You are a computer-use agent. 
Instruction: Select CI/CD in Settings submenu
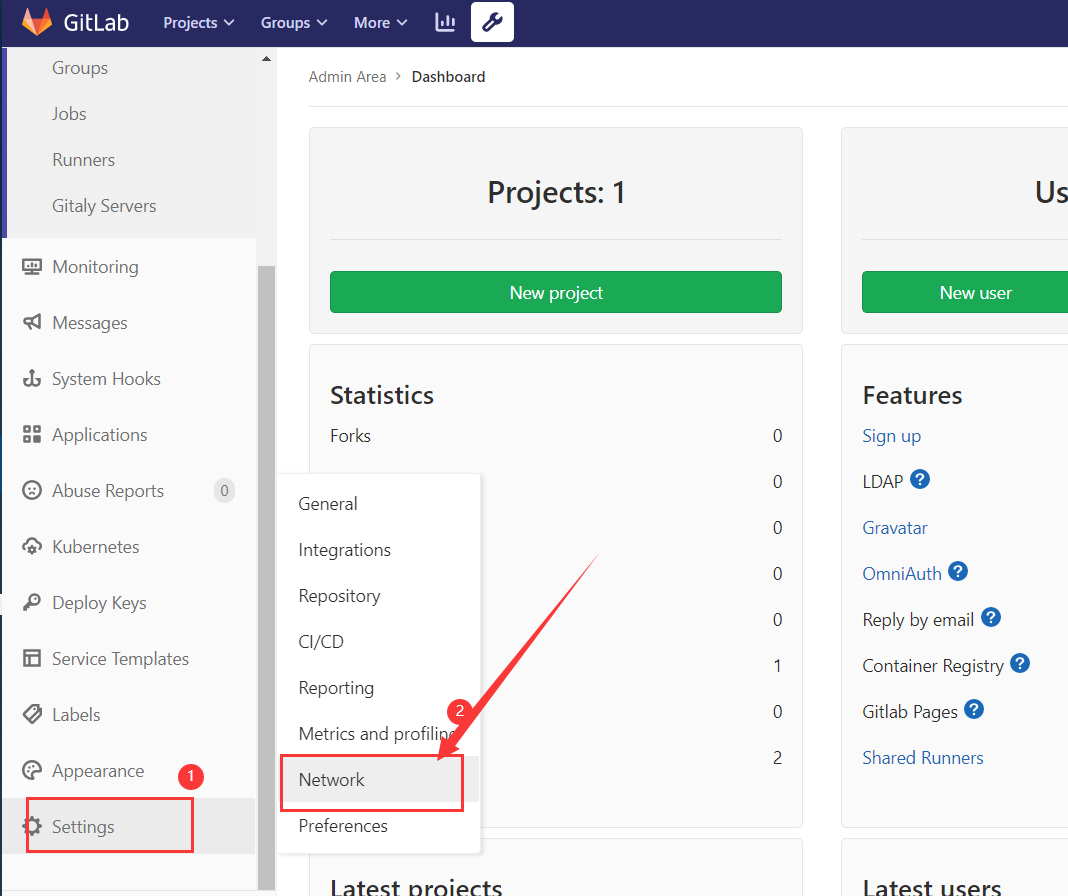coord(321,642)
